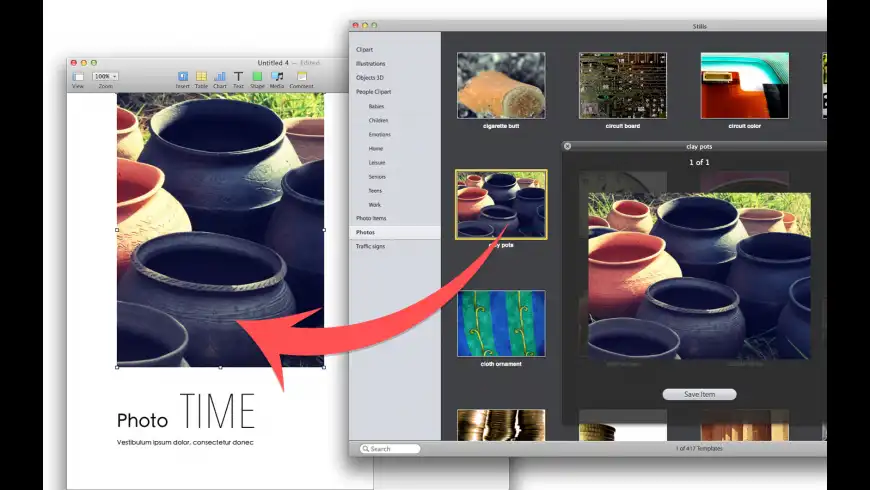Select Work subcategory
870x490 pixels.
(x=375, y=205)
